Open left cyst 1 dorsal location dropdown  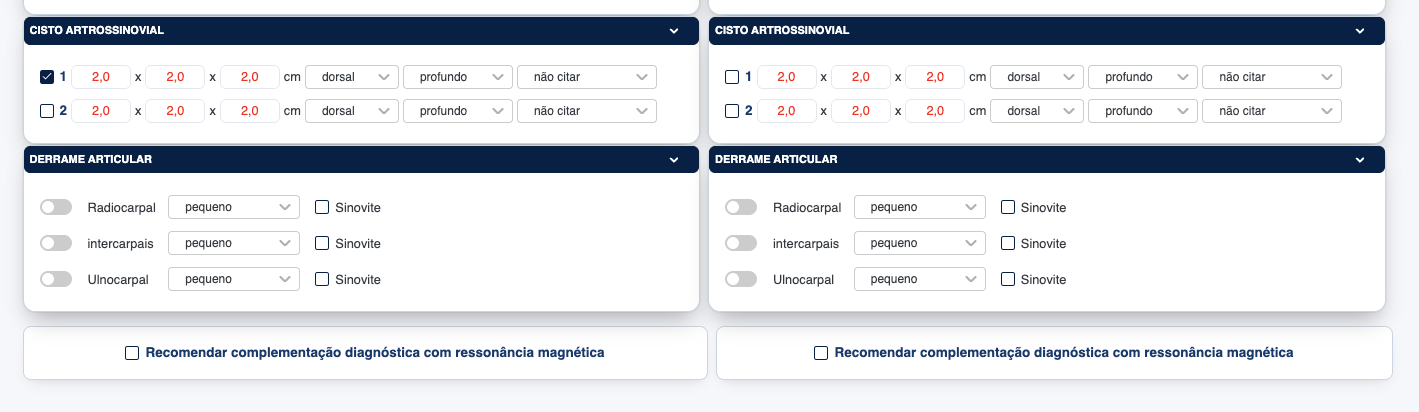[x=351, y=77]
